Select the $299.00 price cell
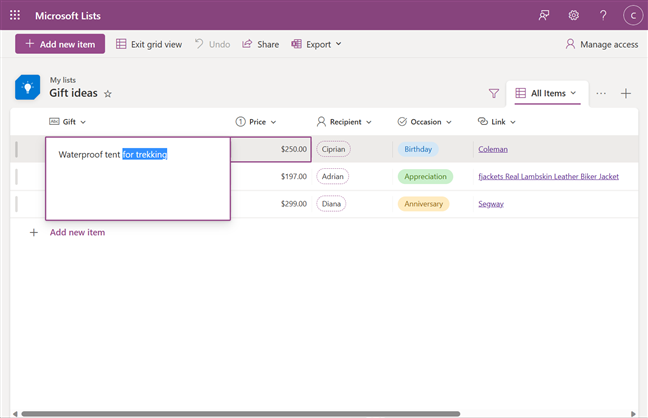The width and height of the screenshot is (648, 418). tap(271, 204)
